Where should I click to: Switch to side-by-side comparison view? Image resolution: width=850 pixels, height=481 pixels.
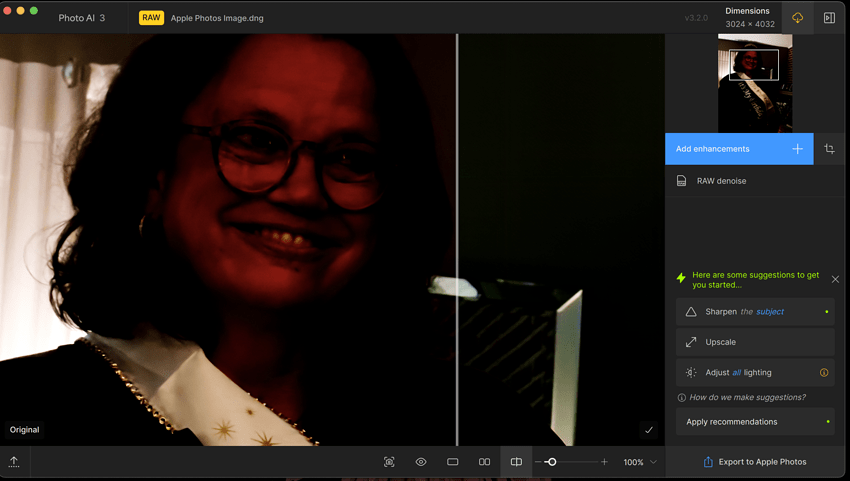484,462
